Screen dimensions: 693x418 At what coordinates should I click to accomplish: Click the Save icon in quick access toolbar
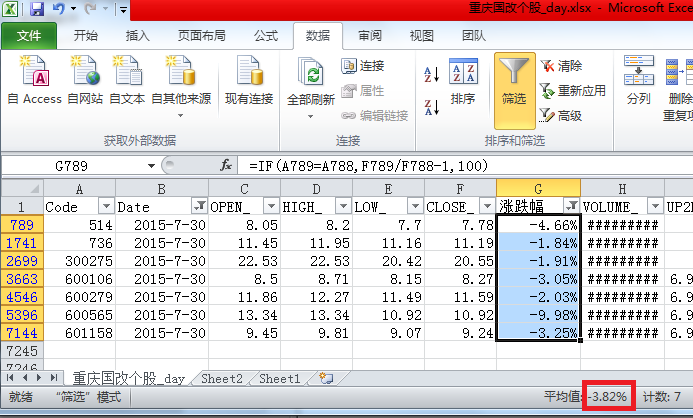point(37,10)
